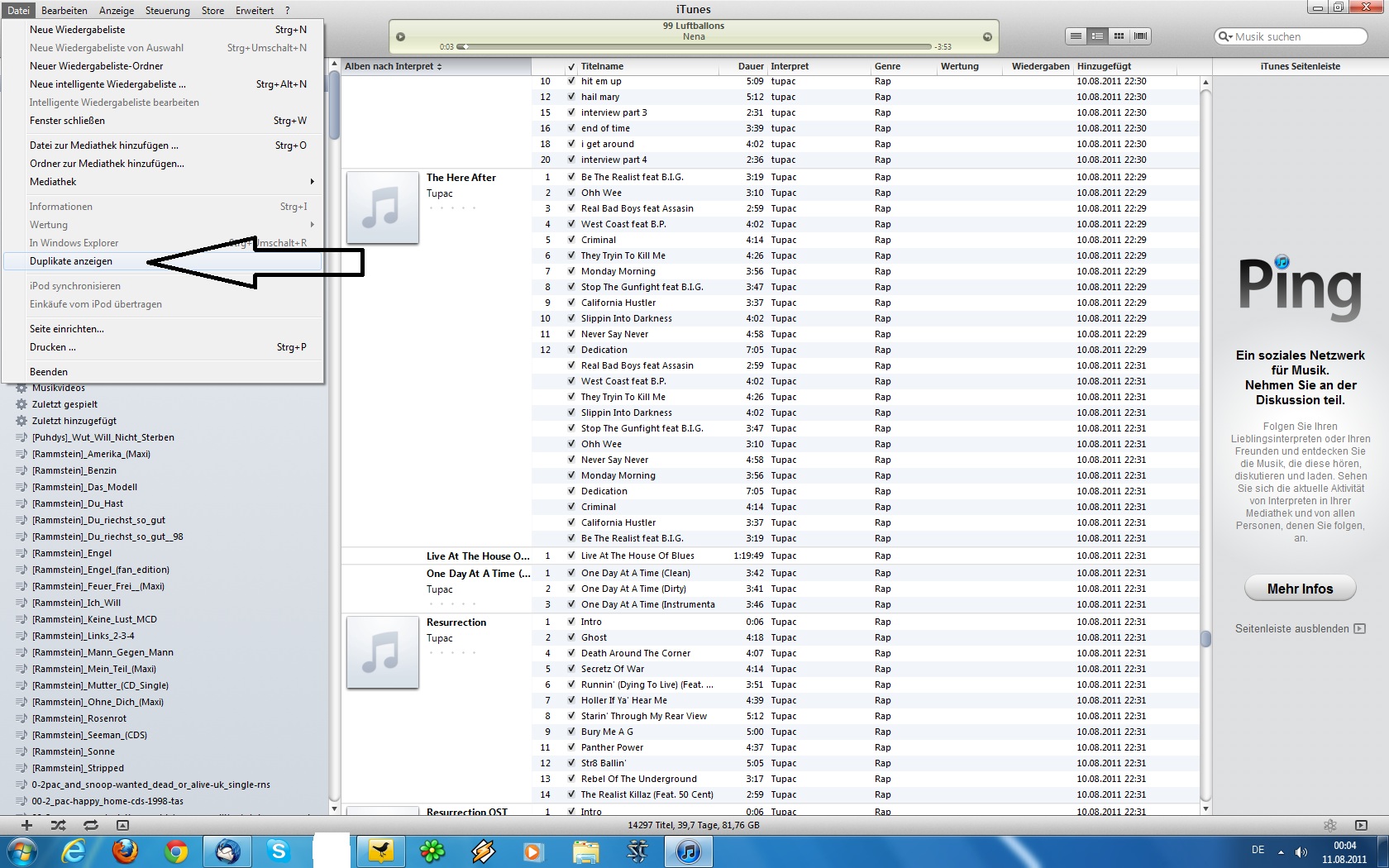Screen dimensions: 1389x868
Task: Click the song list scroll-down arrow
Action: [1205, 809]
